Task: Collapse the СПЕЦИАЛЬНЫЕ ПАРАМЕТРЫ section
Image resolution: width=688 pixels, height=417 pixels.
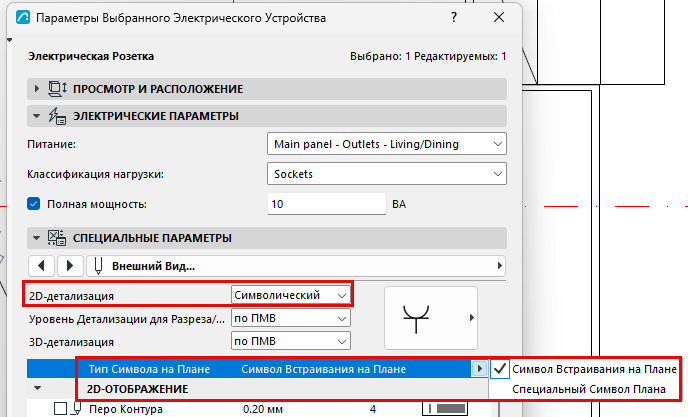Action: pyautogui.click(x=36, y=238)
